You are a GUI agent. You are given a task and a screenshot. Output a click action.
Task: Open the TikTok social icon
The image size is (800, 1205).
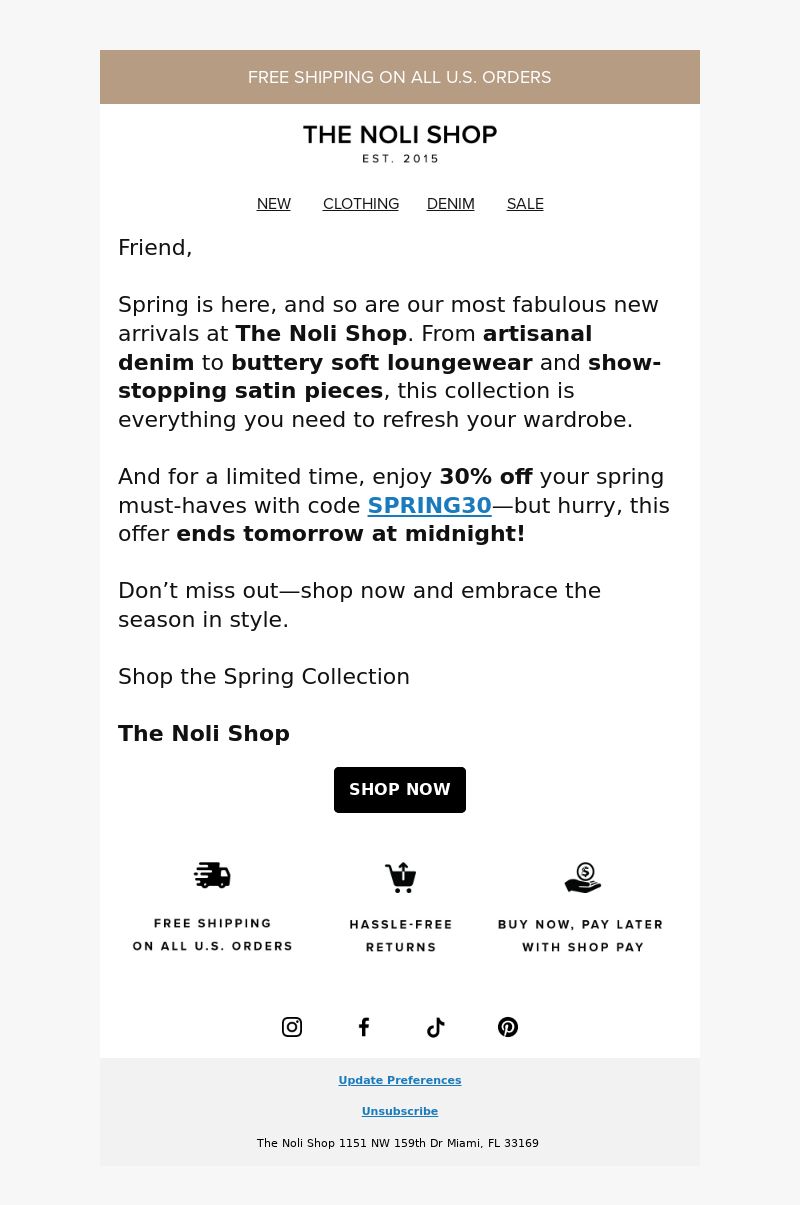tap(436, 1027)
